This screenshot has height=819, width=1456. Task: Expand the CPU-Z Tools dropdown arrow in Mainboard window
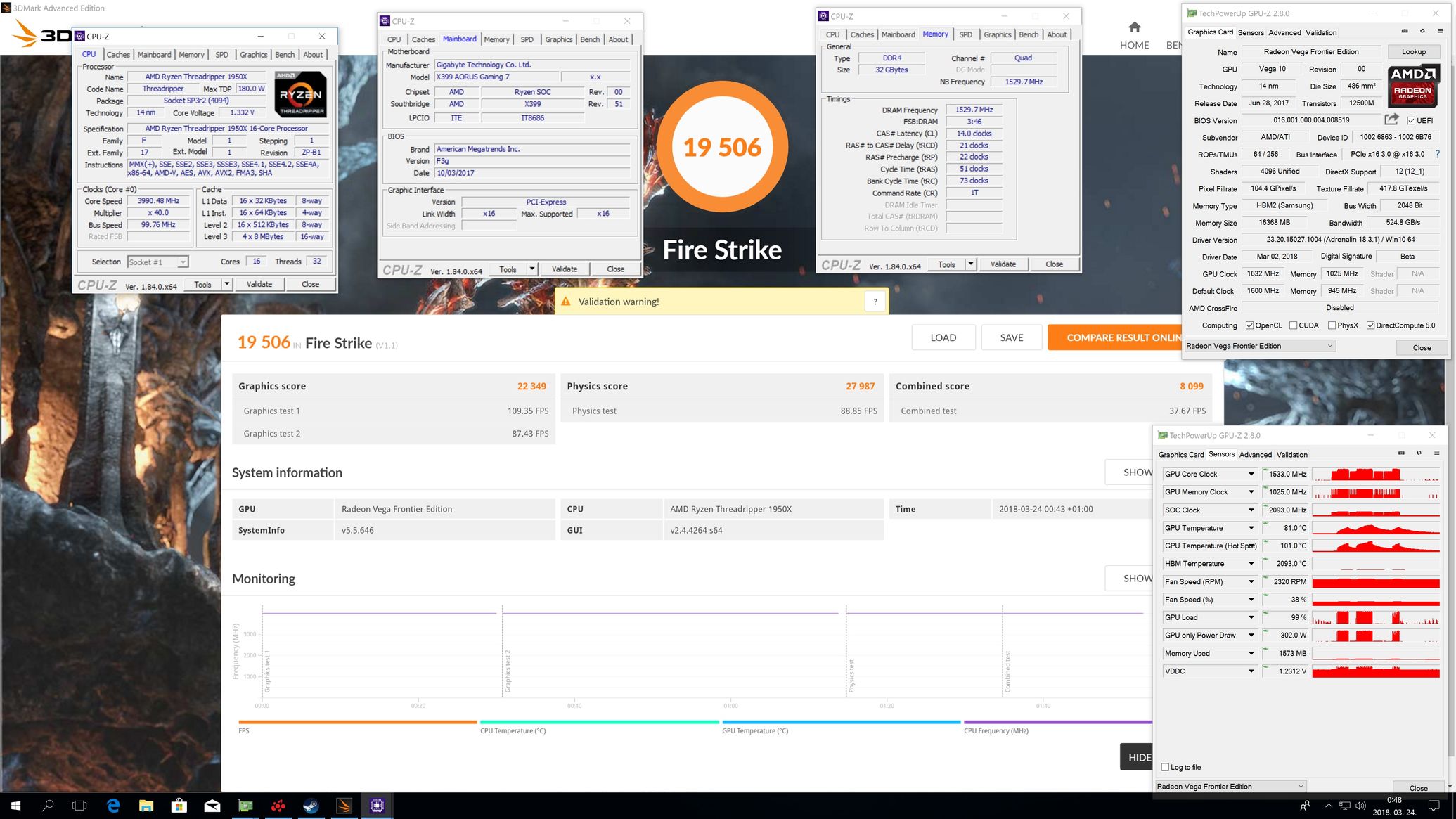[x=532, y=269]
